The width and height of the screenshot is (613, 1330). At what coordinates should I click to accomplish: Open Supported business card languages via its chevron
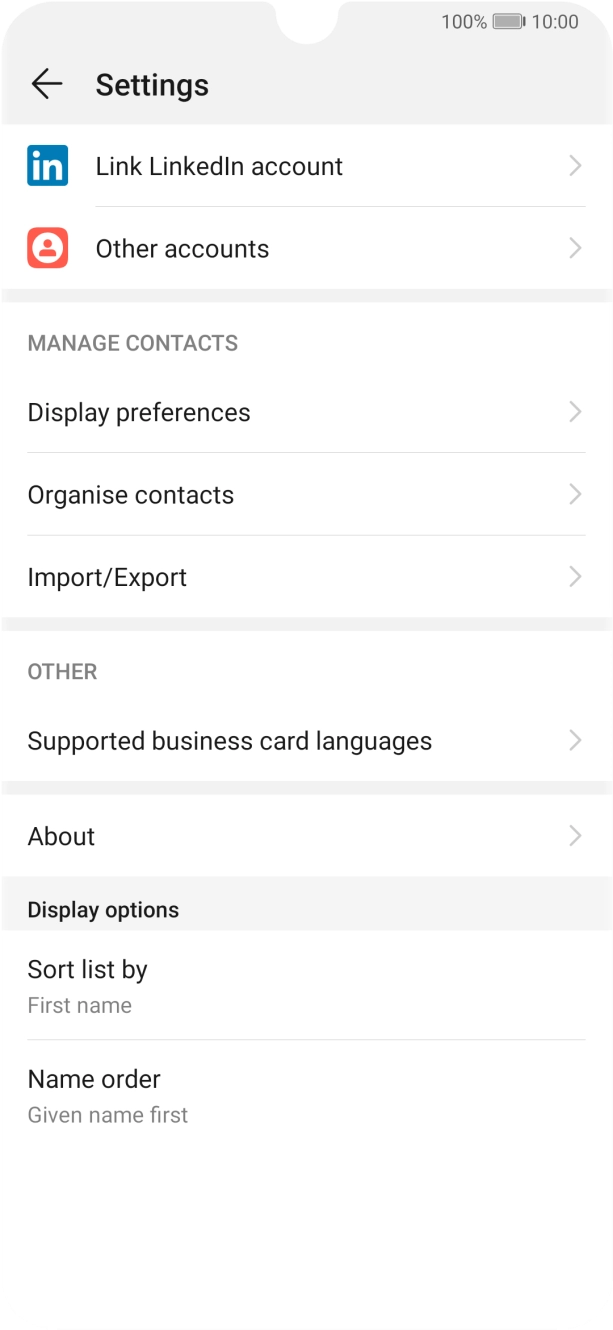574,741
